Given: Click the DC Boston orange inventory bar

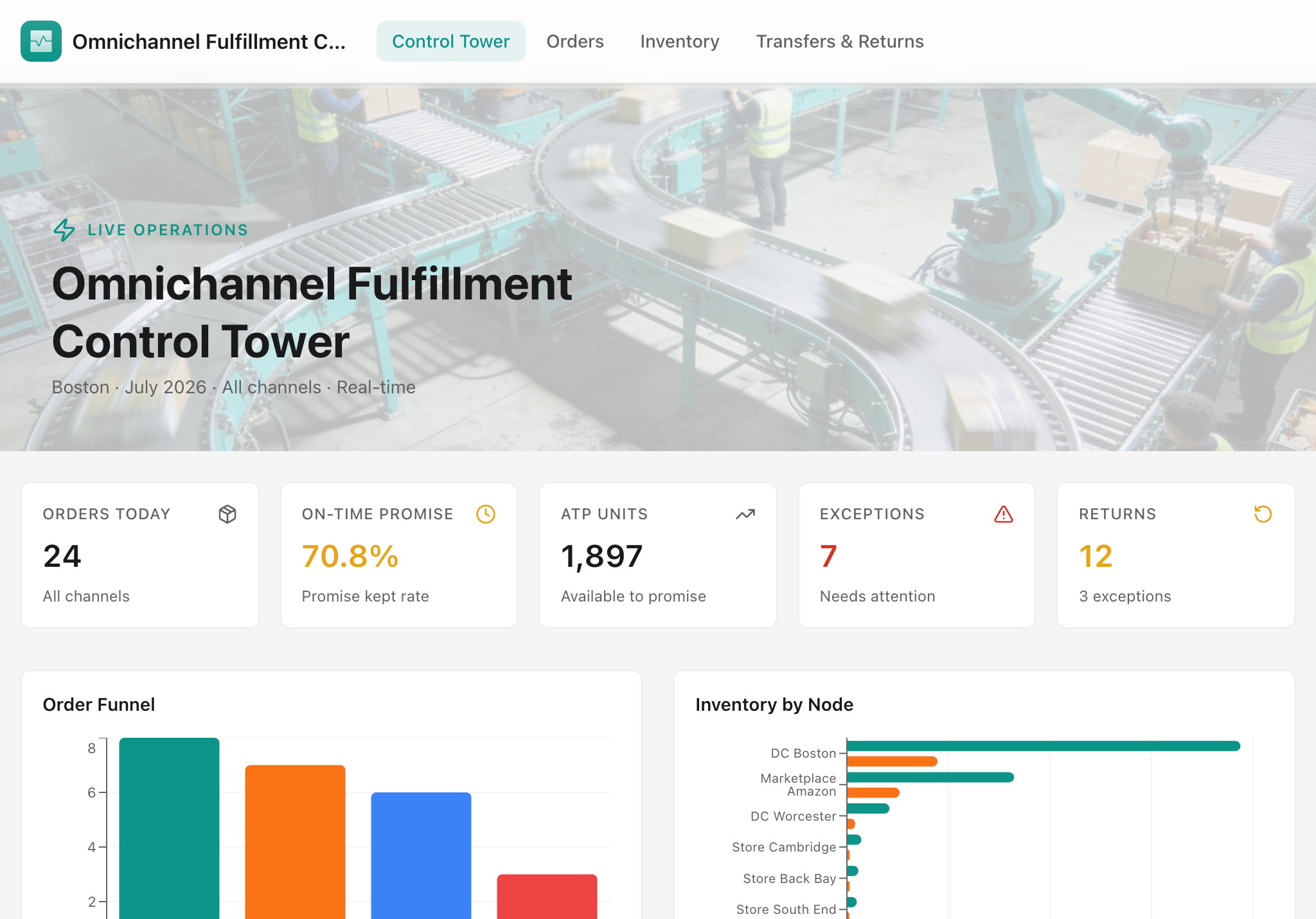Looking at the screenshot, I should coord(892,762).
